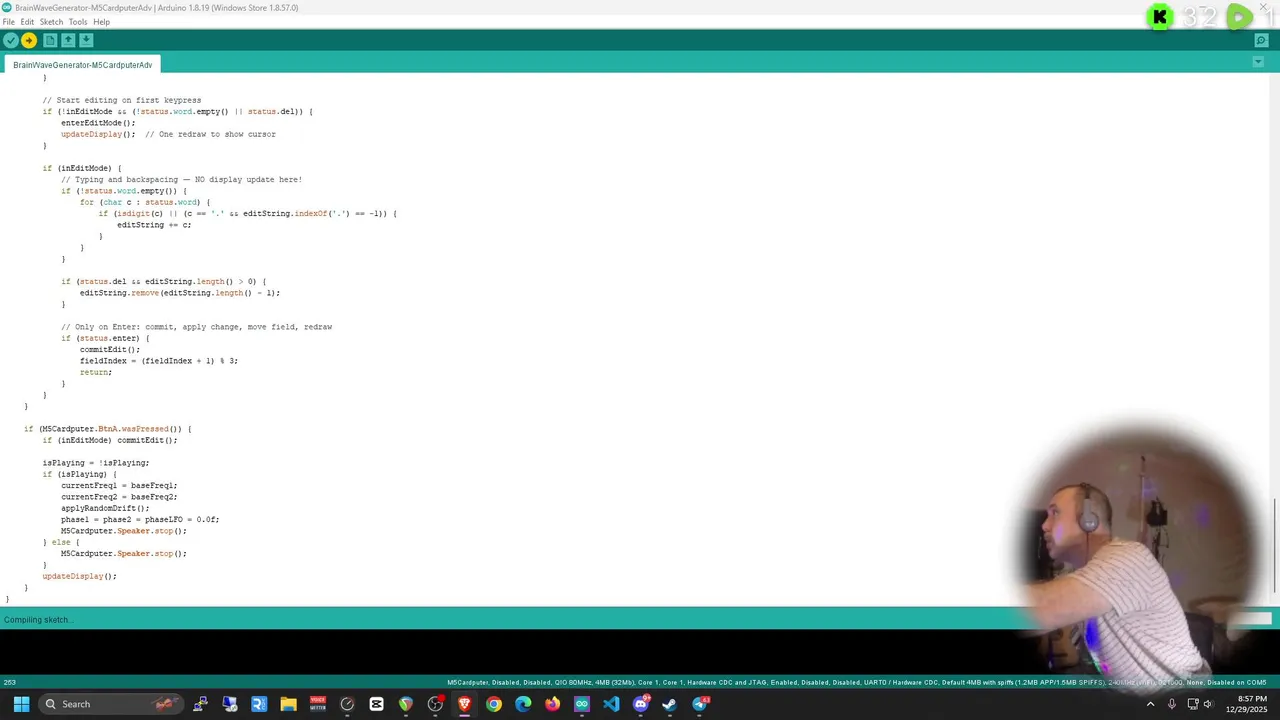Image resolution: width=1280 pixels, height=720 pixels.
Task: Click the line 'editString += c;'
Action: click(154, 225)
